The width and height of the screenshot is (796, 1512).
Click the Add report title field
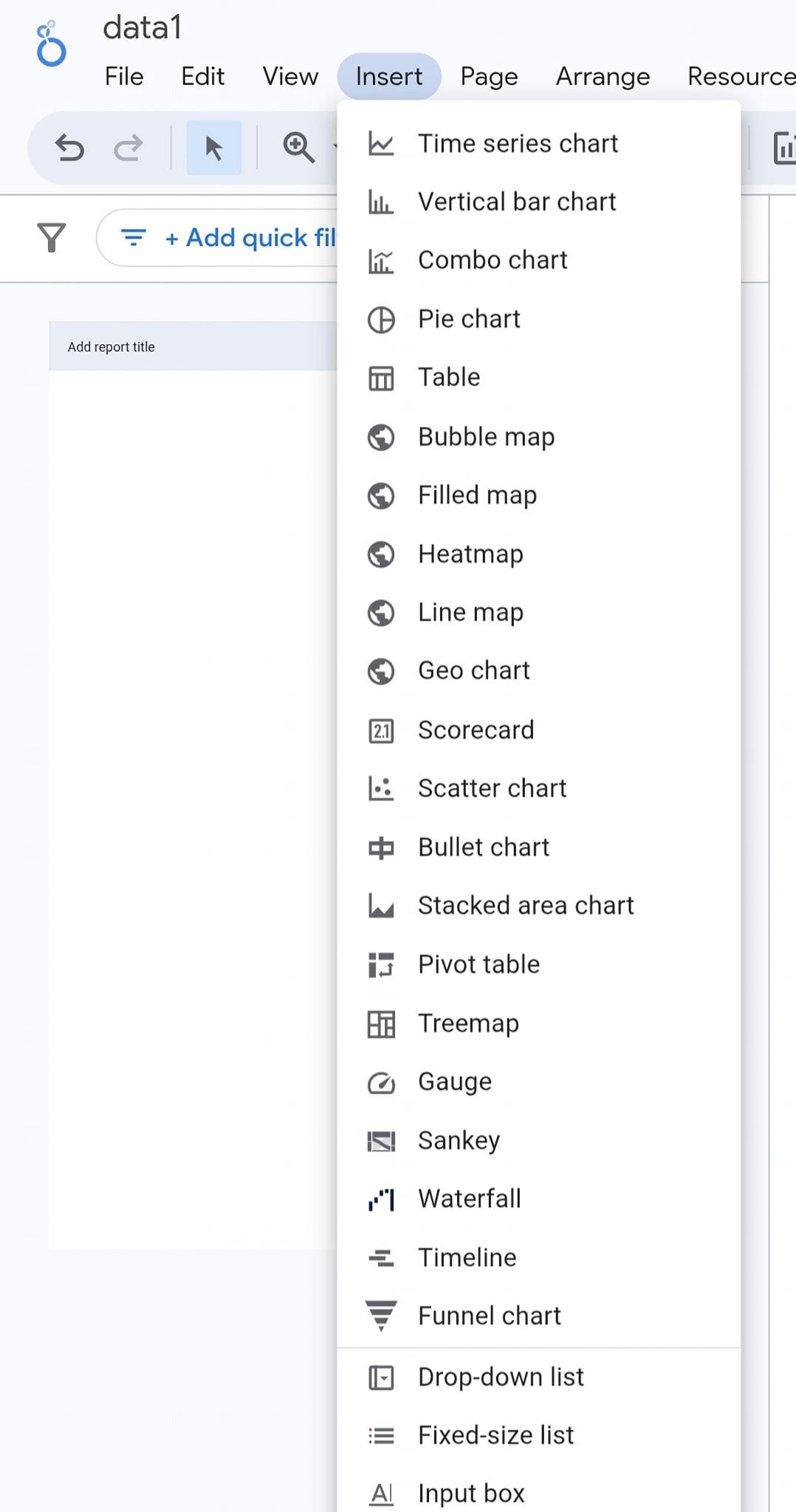111,347
